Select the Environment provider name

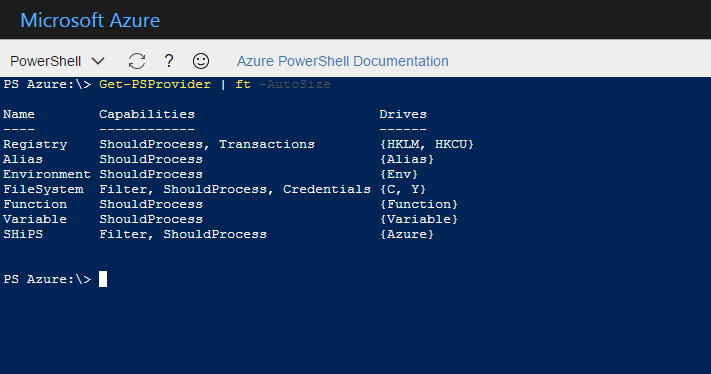(x=47, y=174)
